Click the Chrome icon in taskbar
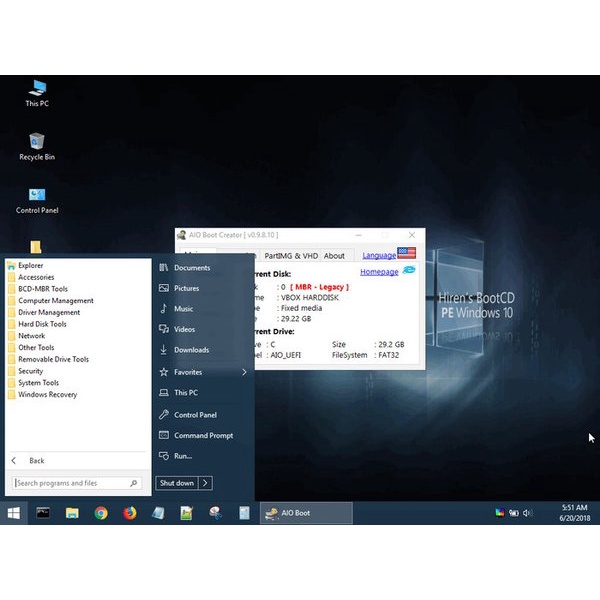Screen dimensions: 600x600 [101, 513]
